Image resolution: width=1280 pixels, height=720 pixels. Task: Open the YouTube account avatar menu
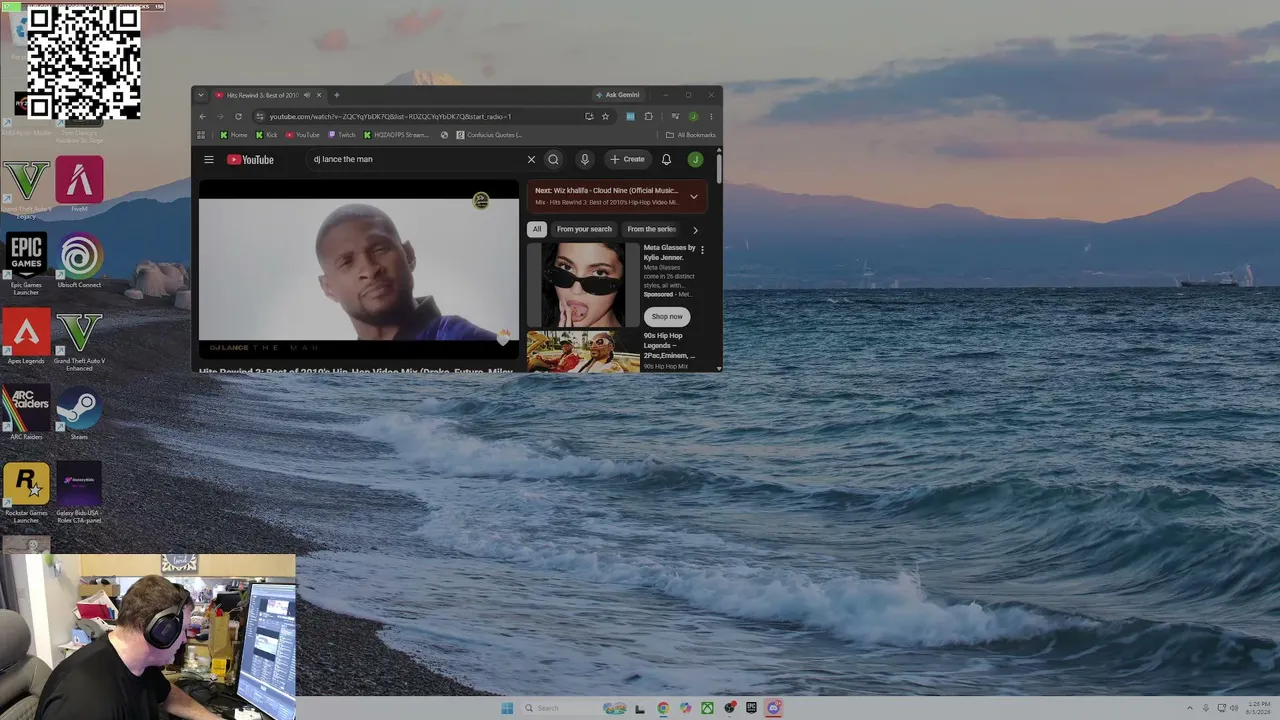695,159
